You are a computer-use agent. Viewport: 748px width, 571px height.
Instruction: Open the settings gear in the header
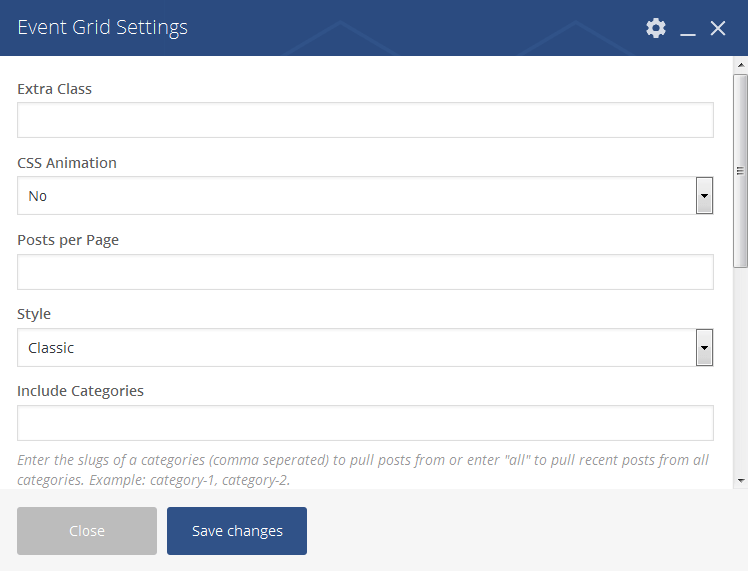tap(656, 28)
